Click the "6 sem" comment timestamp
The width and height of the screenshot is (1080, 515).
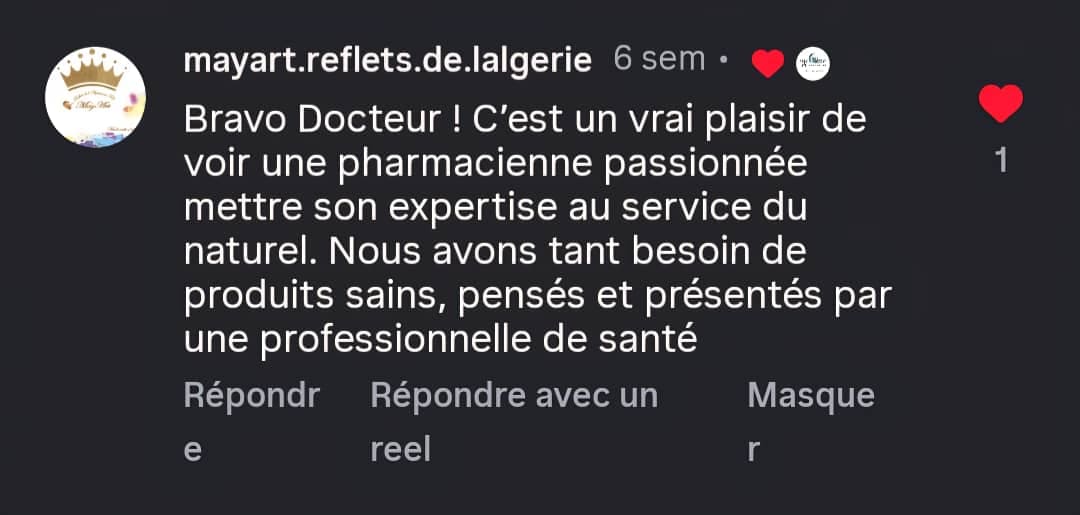(x=659, y=60)
